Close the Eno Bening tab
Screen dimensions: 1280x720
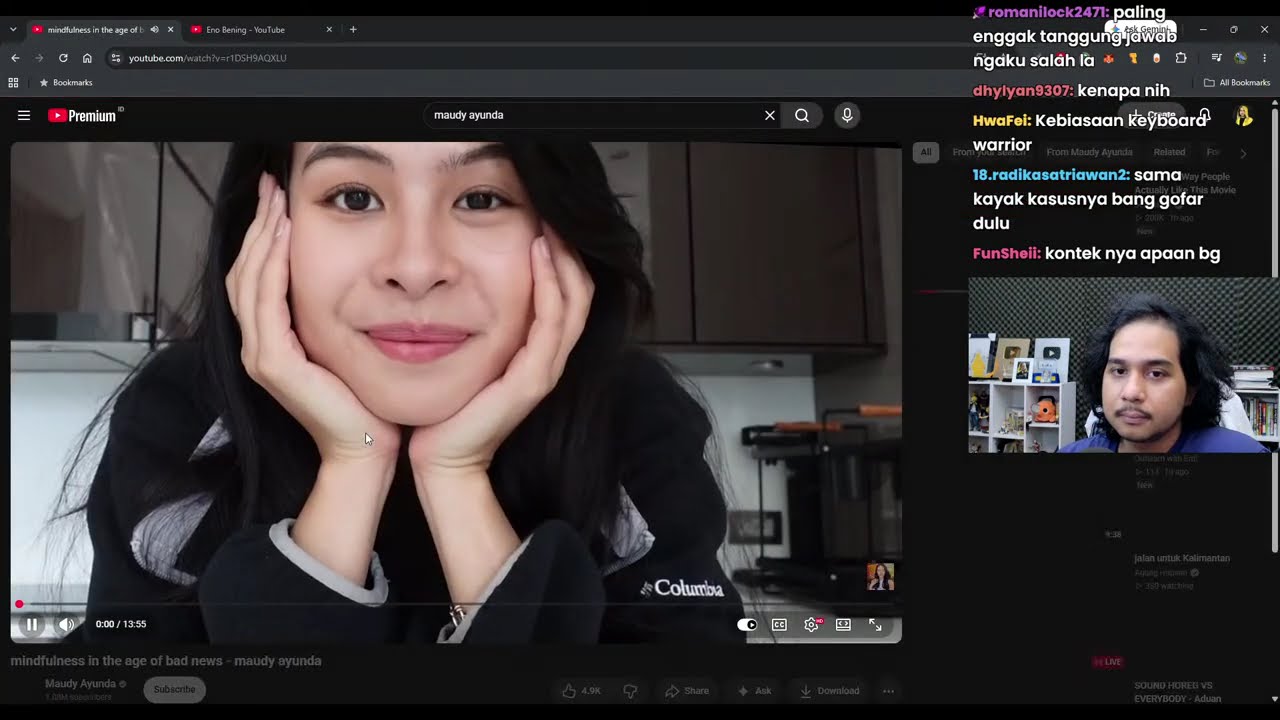pos(329,30)
